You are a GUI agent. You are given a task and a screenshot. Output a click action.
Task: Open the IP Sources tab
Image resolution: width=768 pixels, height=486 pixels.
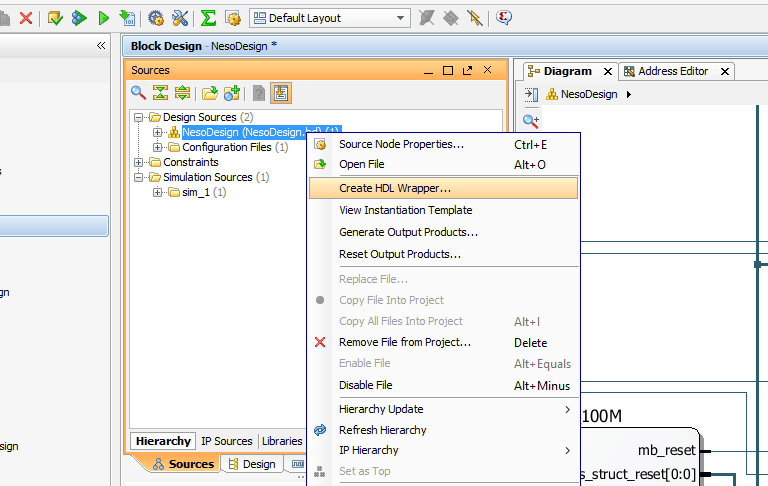tap(226, 441)
